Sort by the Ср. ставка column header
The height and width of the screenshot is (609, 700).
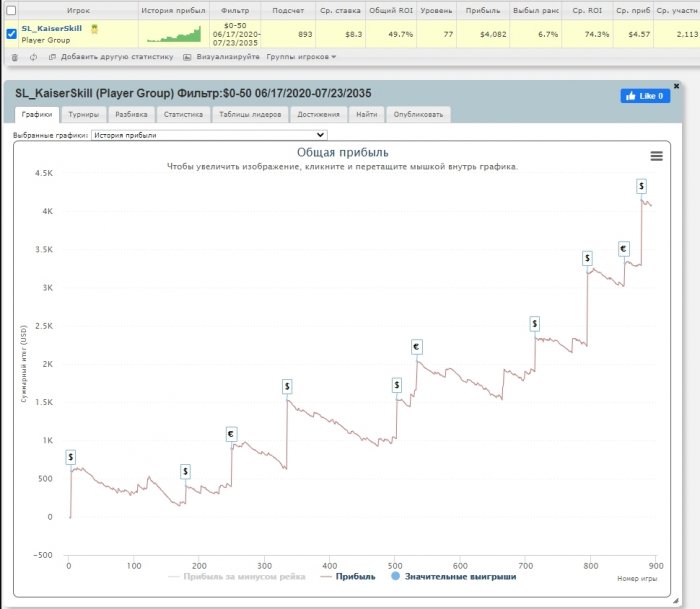340,10
